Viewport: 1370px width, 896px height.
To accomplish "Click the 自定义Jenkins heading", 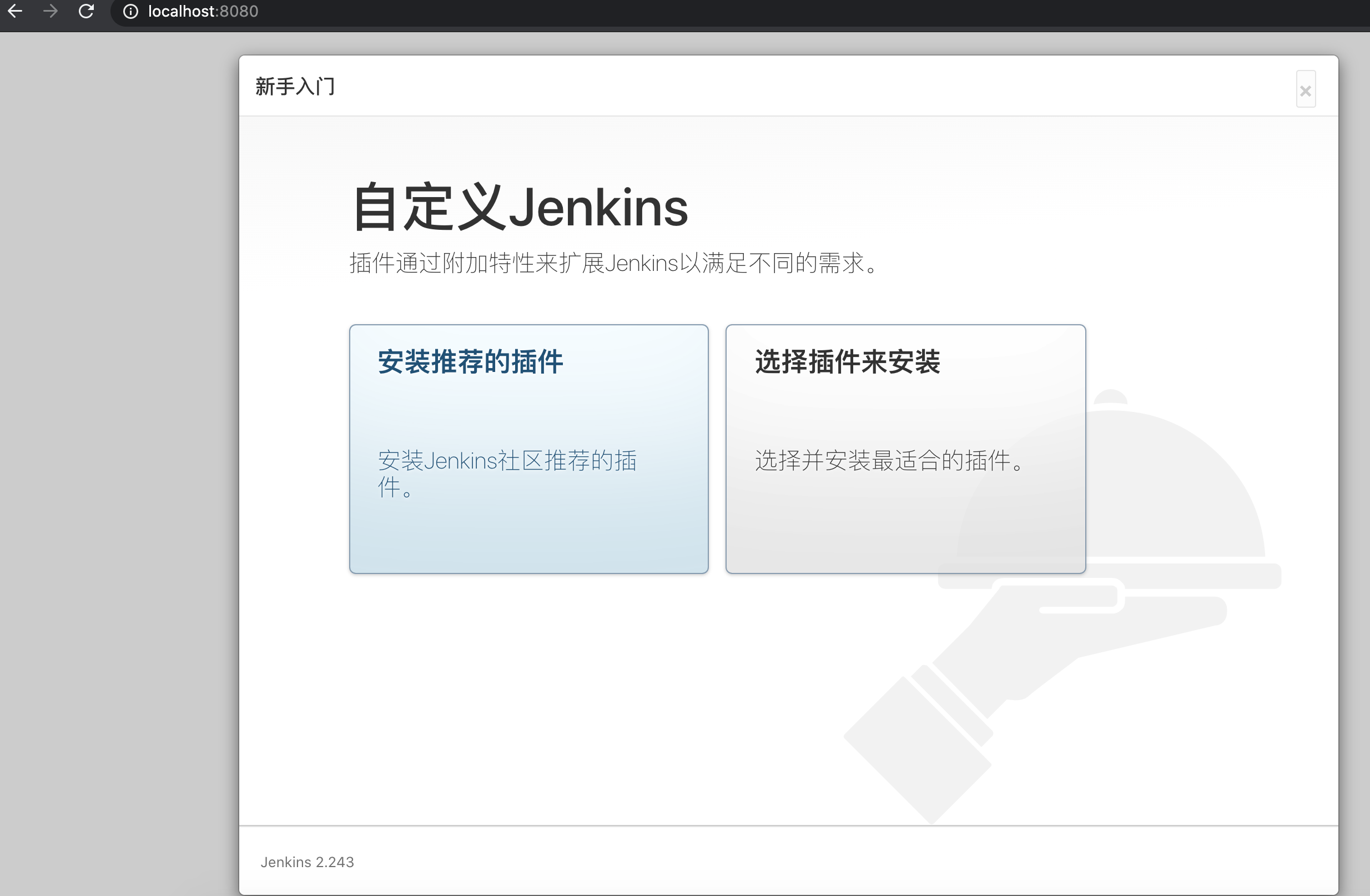I will coord(520,207).
